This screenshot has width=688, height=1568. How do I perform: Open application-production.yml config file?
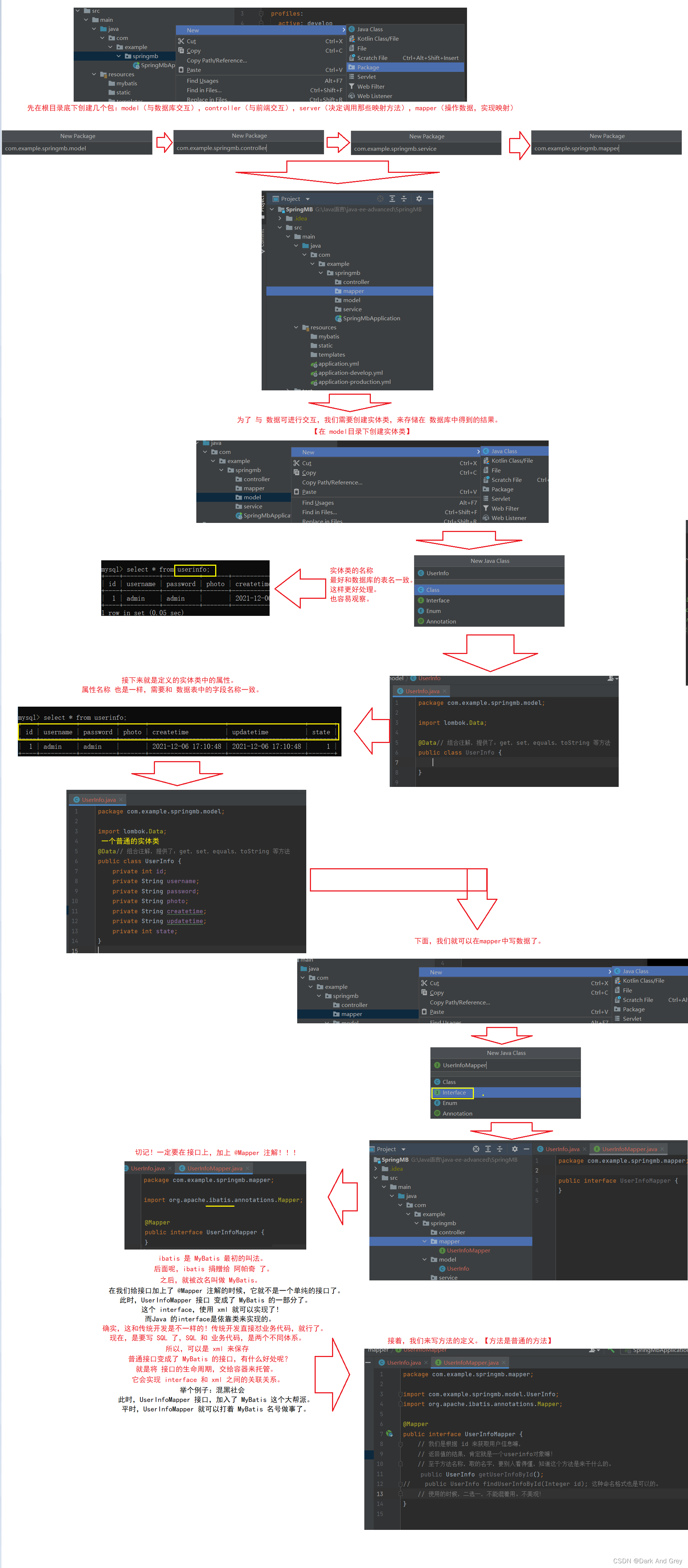(351, 382)
